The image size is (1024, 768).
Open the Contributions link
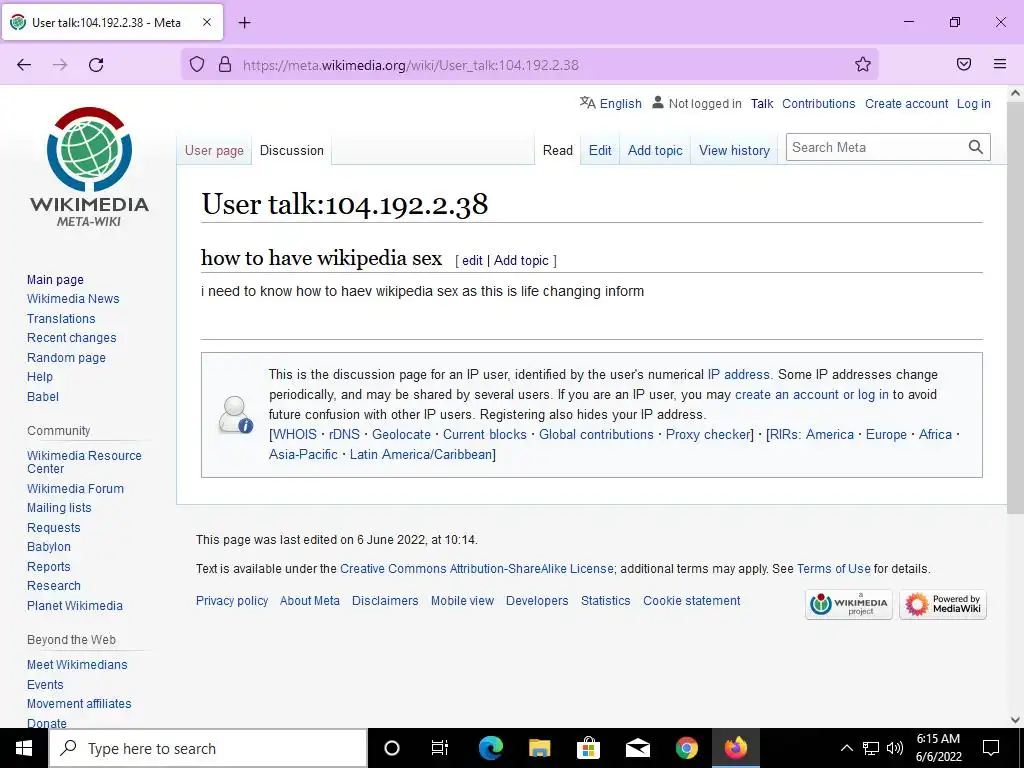[819, 103]
